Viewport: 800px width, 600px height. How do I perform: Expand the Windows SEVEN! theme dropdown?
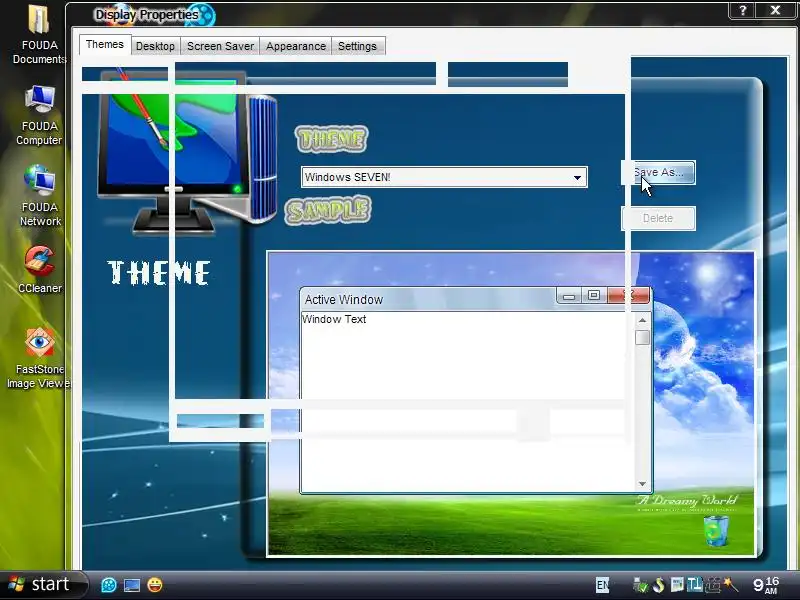point(577,178)
